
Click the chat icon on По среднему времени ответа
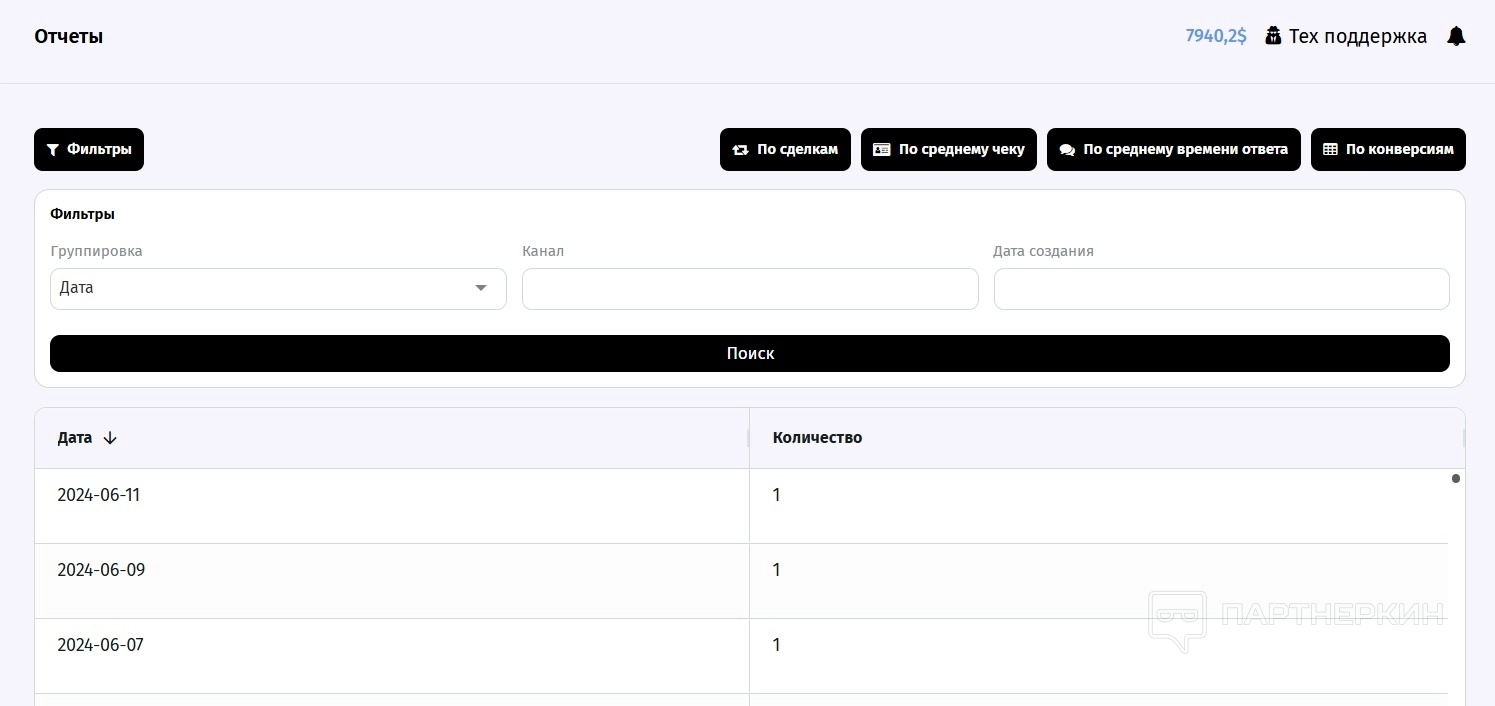[x=1067, y=150]
